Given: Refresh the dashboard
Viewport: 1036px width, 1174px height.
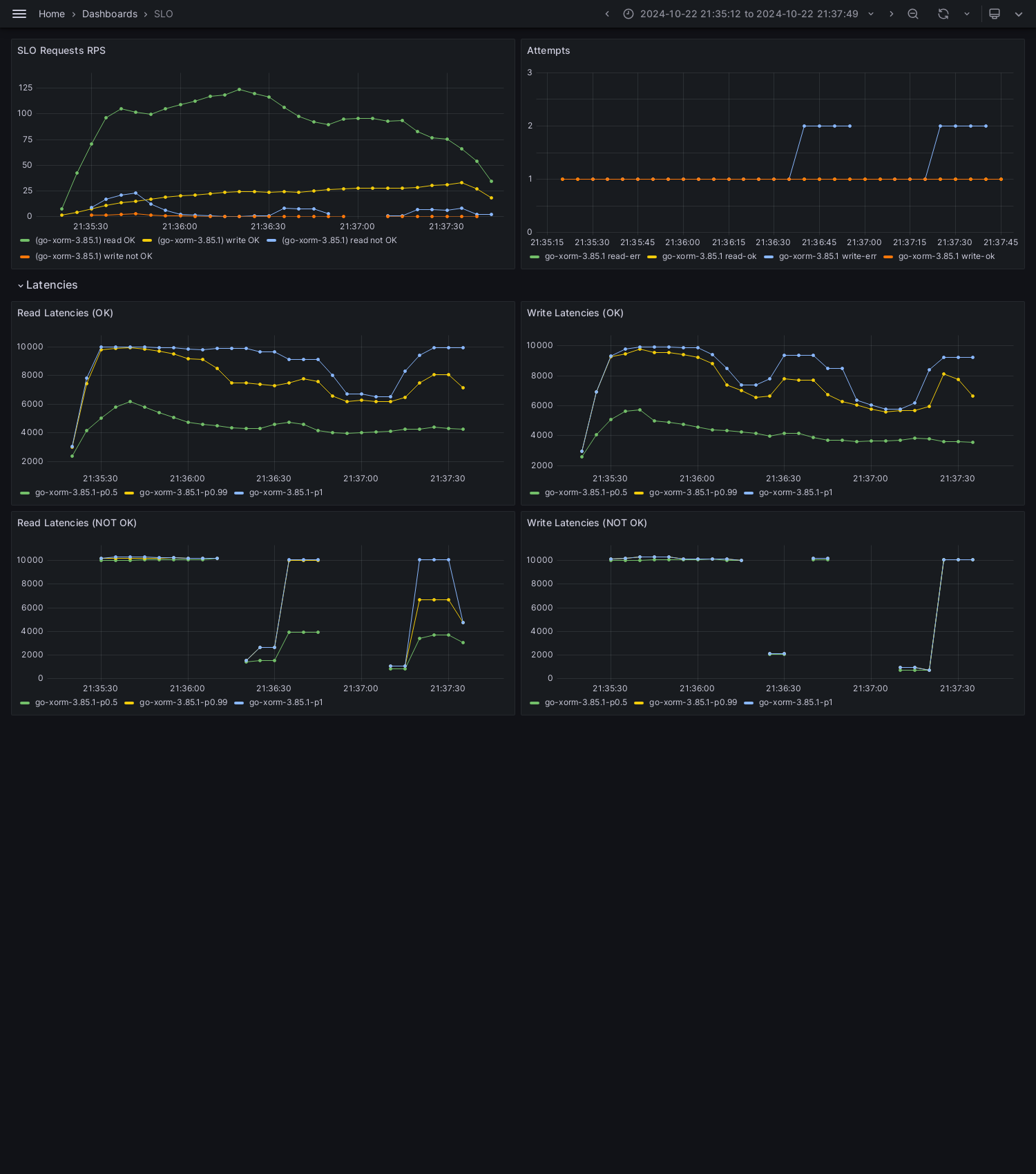Looking at the screenshot, I should click(943, 14).
